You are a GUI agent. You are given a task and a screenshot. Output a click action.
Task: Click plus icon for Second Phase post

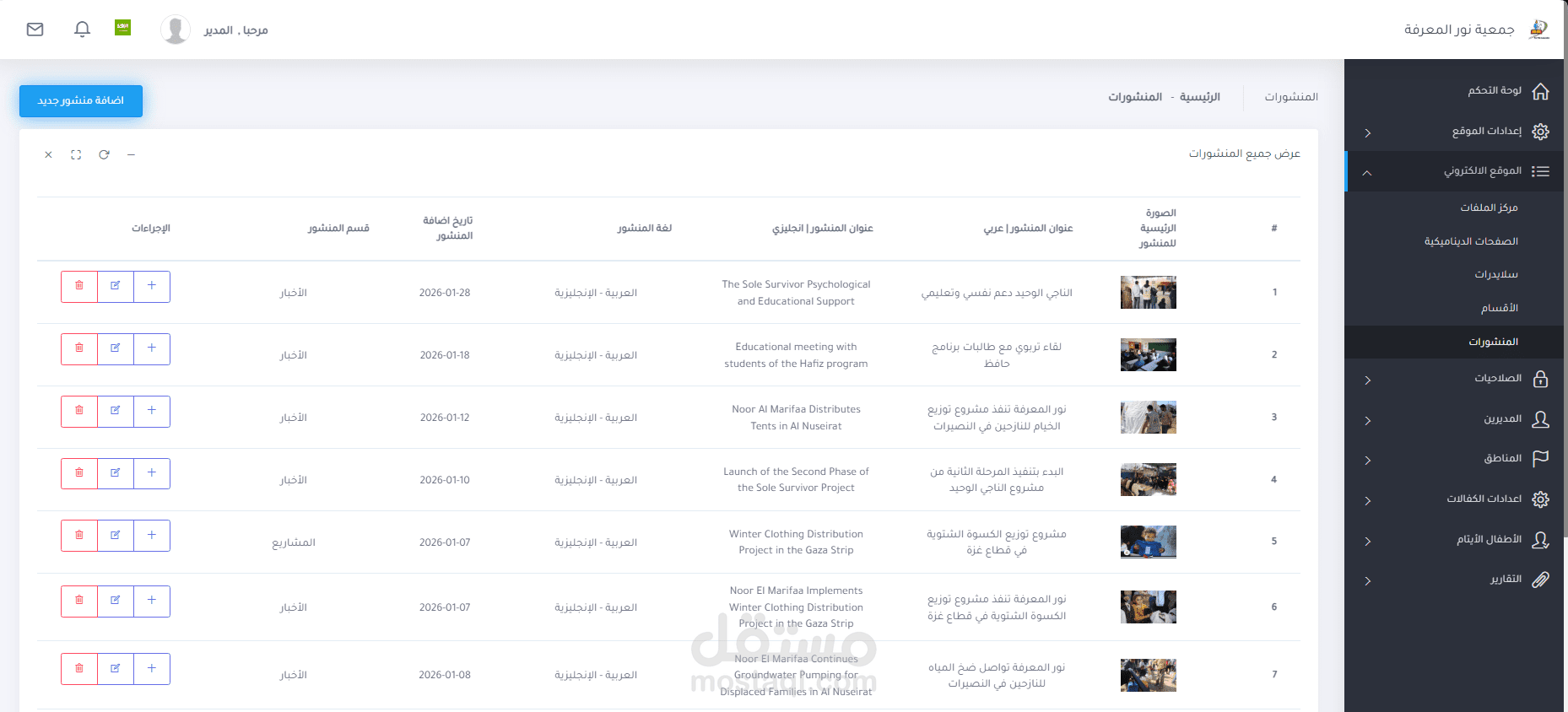[152, 473]
